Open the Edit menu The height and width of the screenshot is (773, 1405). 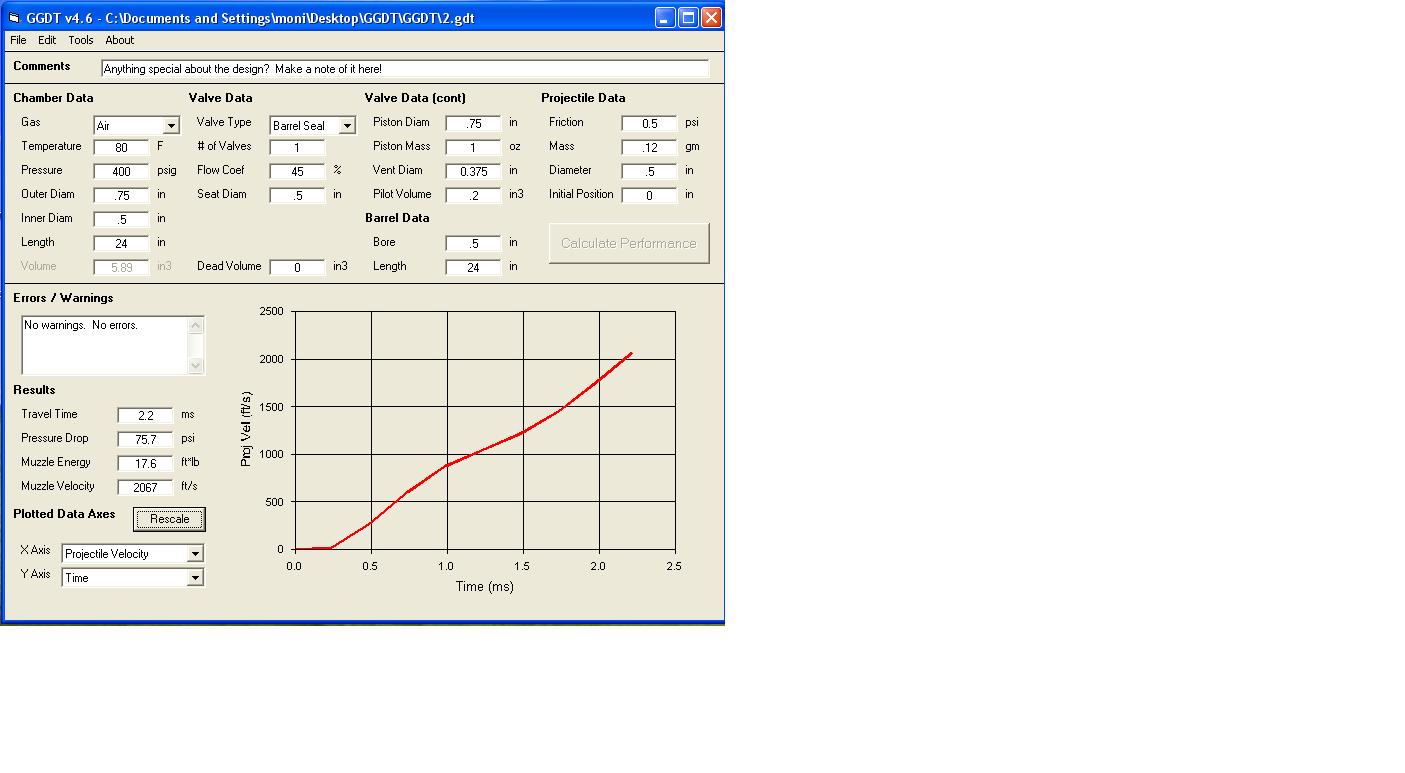[x=47, y=40]
